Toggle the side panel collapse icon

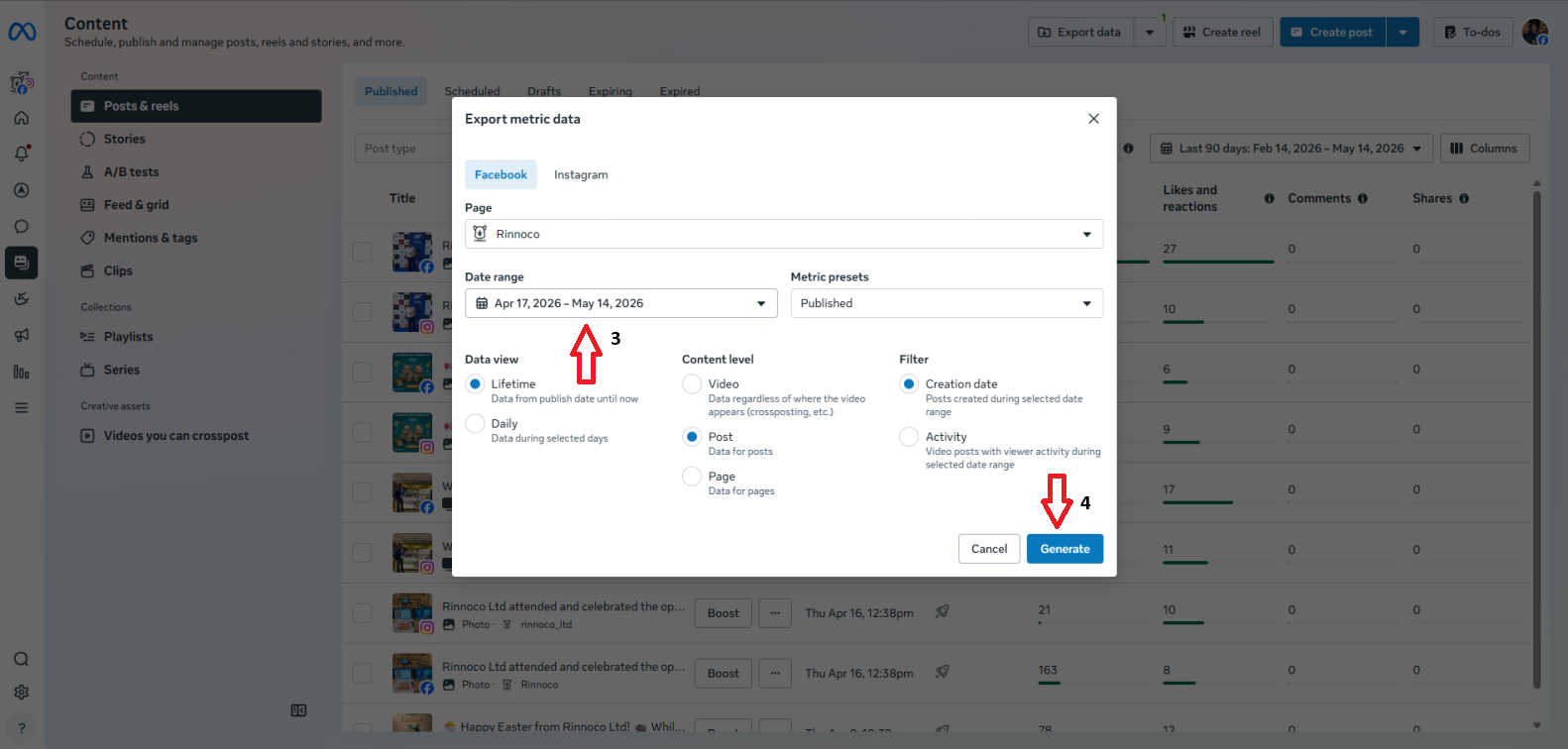tap(298, 710)
